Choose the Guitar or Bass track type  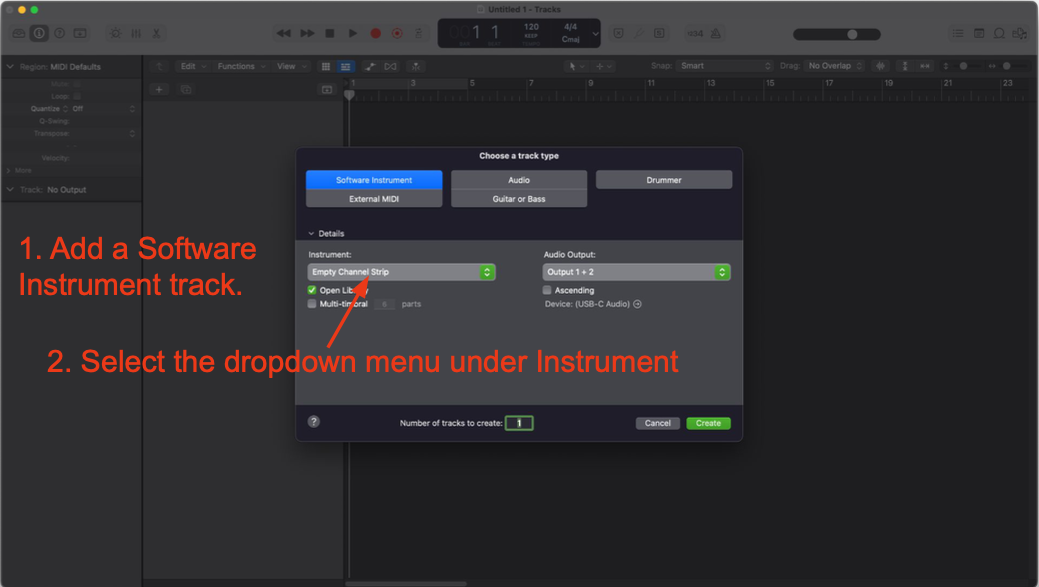tap(519, 199)
